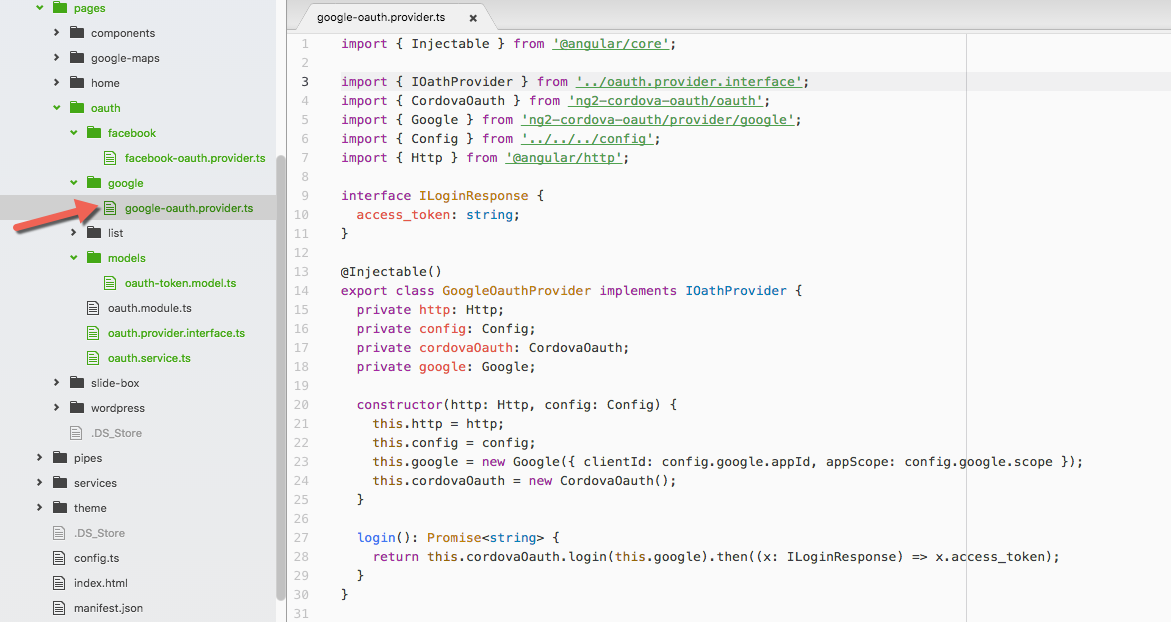Click the facebook folder icon
This screenshot has width=1171, height=622.
[x=94, y=132]
